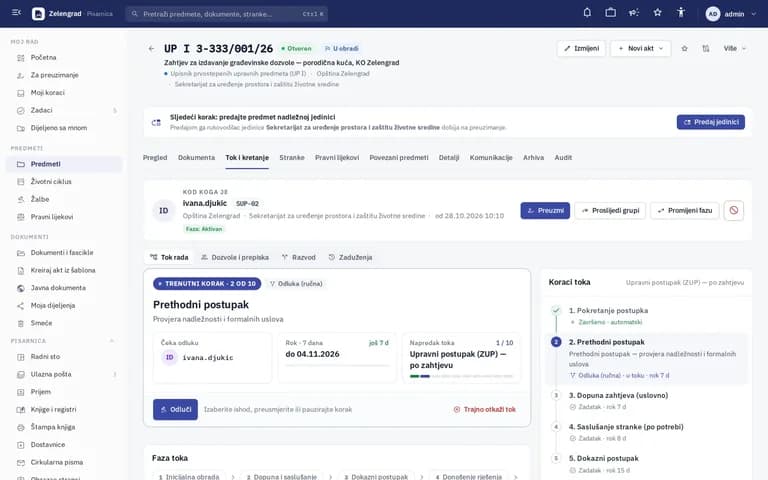Collapse sidebar with hamburger menu icon
Image resolution: width=768 pixels, height=480 pixels.
16,13
